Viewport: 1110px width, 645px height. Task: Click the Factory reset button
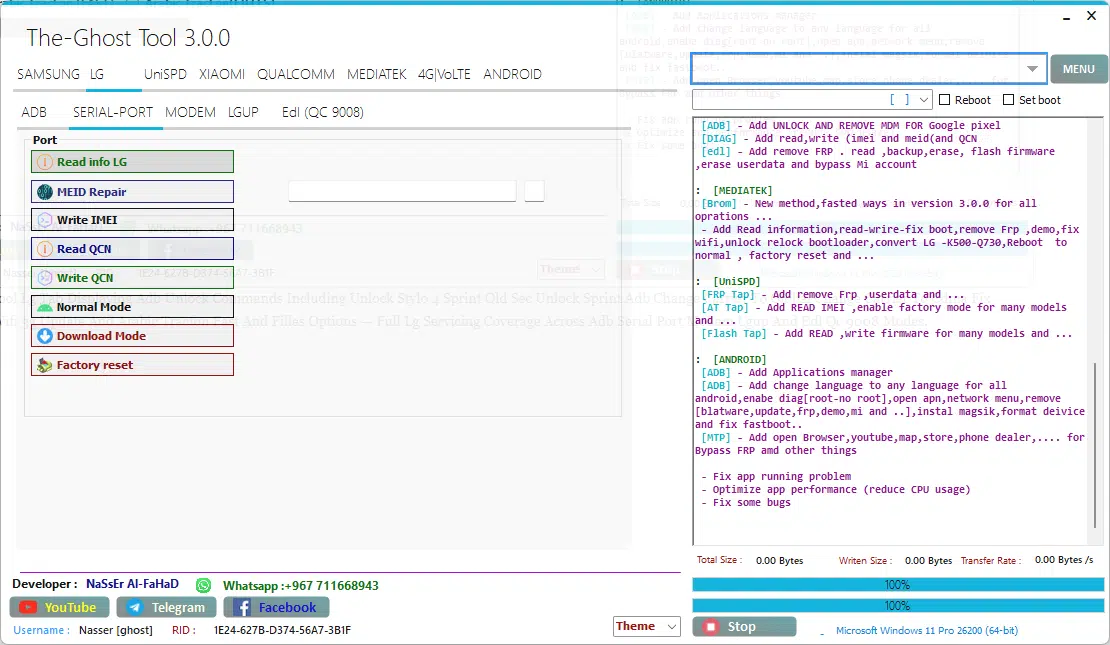click(x=132, y=365)
